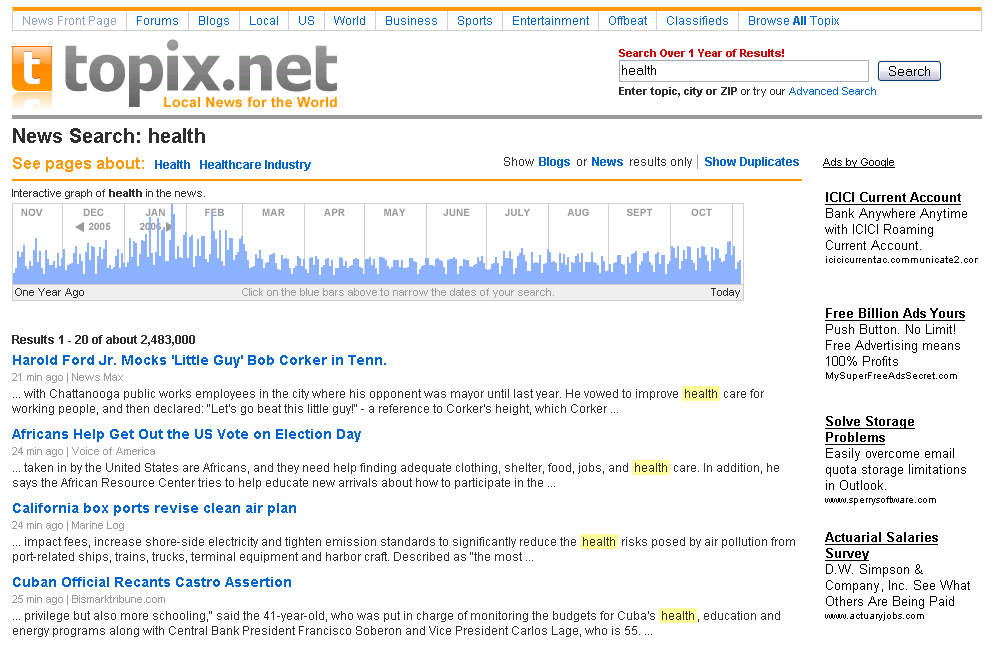Click the www.actuaryjobs.com ad URL
Viewport: 992px width, 647px height.
874,615
